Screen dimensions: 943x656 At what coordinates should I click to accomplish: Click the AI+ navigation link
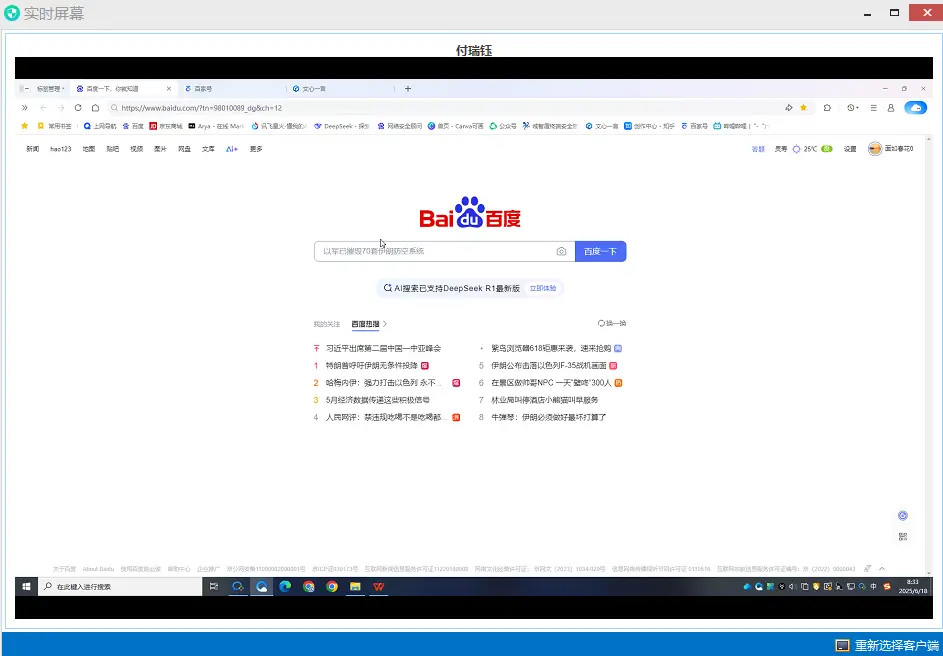point(232,149)
